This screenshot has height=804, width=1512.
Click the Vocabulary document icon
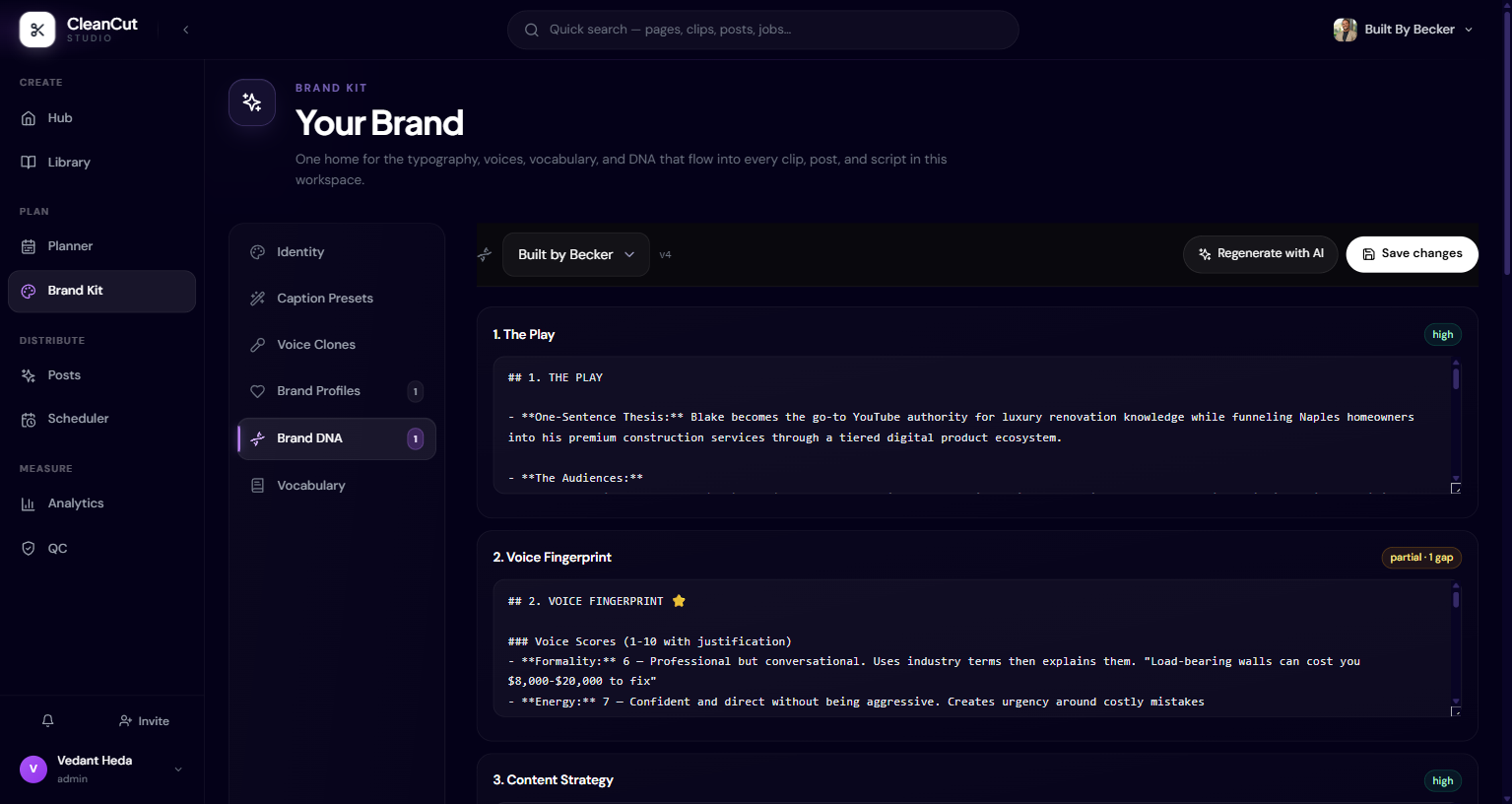coord(258,486)
